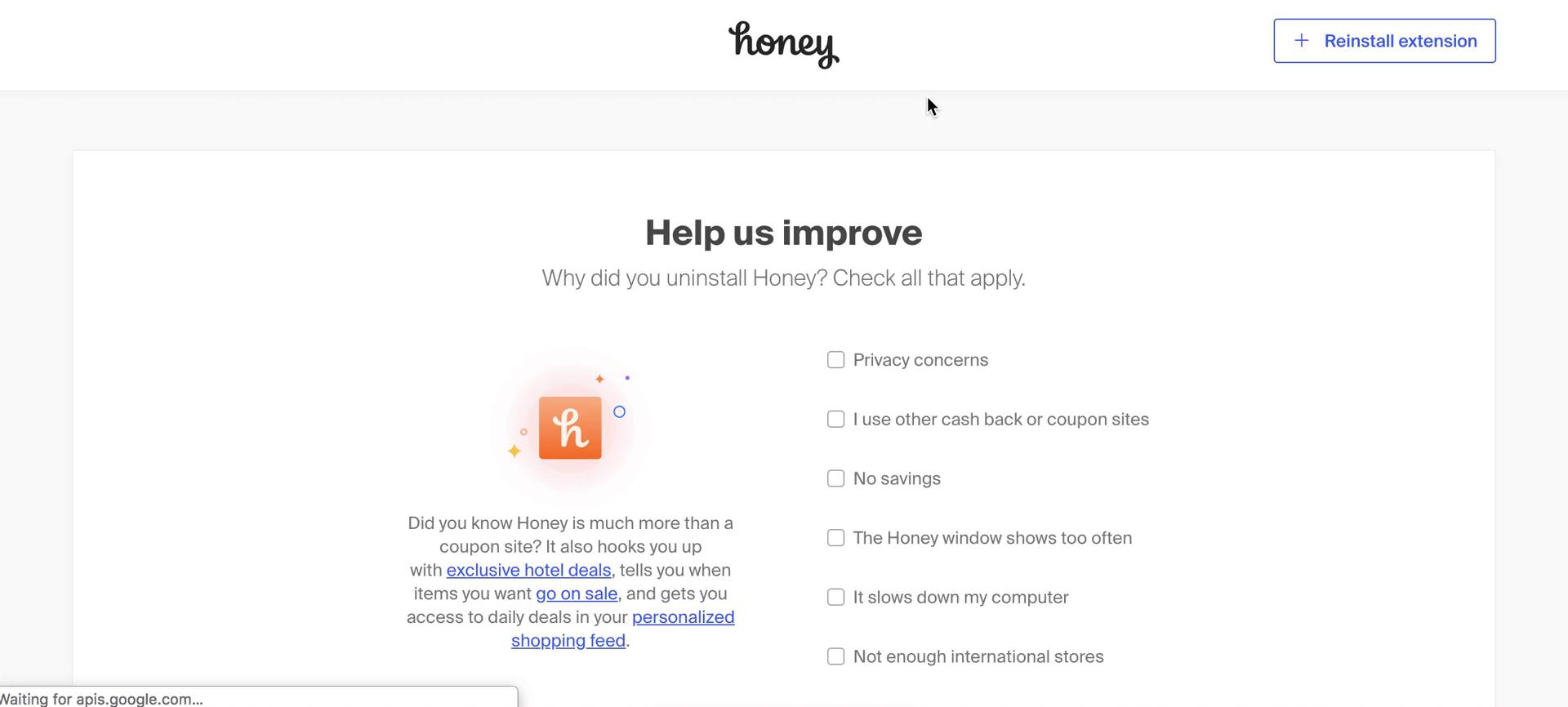
Task: Check "I use other cash back or coupon sites"
Action: coord(835,419)
